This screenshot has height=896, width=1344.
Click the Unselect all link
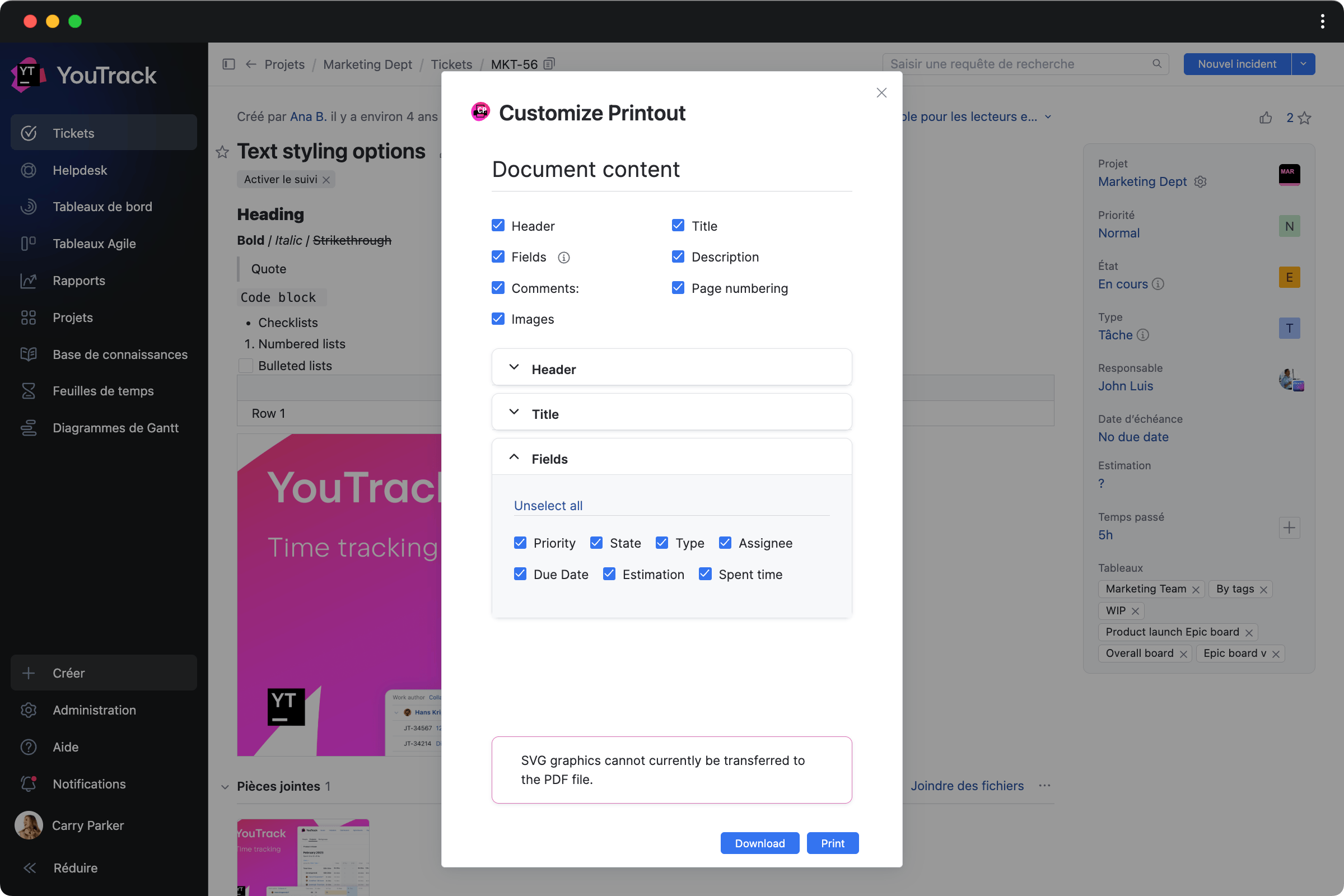548,506
